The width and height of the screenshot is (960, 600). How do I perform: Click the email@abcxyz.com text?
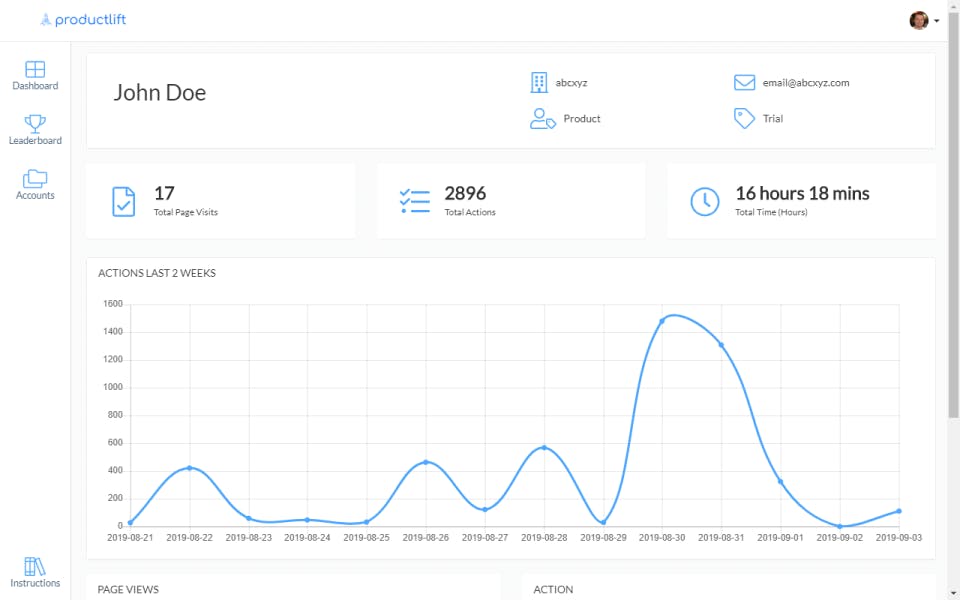[806, 83]
